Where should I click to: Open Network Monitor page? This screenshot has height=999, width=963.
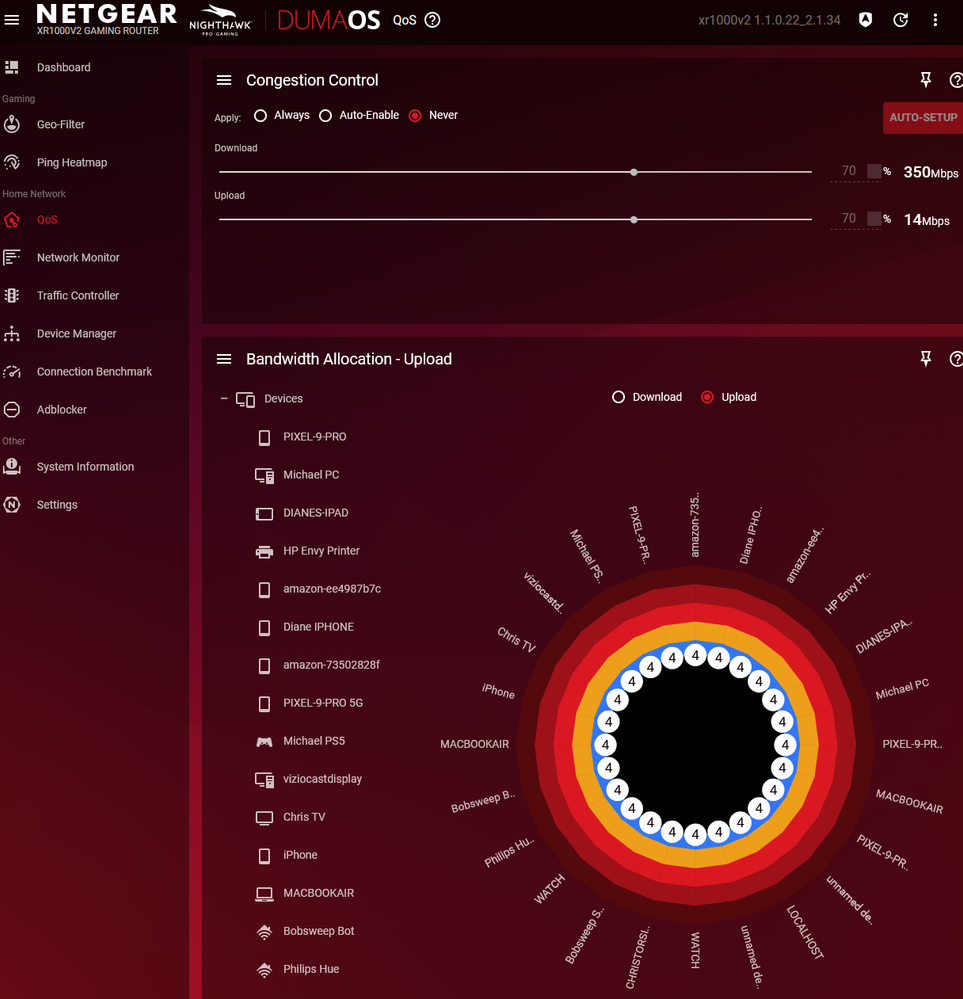point(78,257)
